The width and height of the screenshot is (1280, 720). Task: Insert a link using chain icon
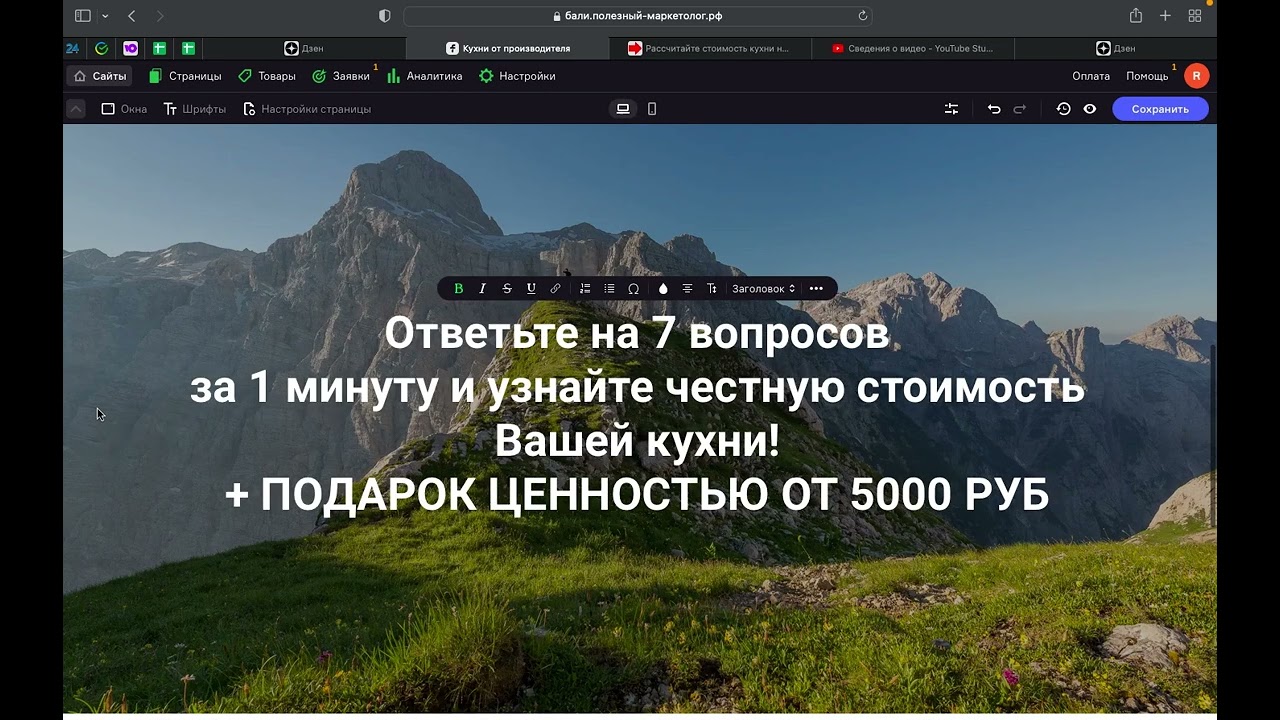[x=556, y=289]
